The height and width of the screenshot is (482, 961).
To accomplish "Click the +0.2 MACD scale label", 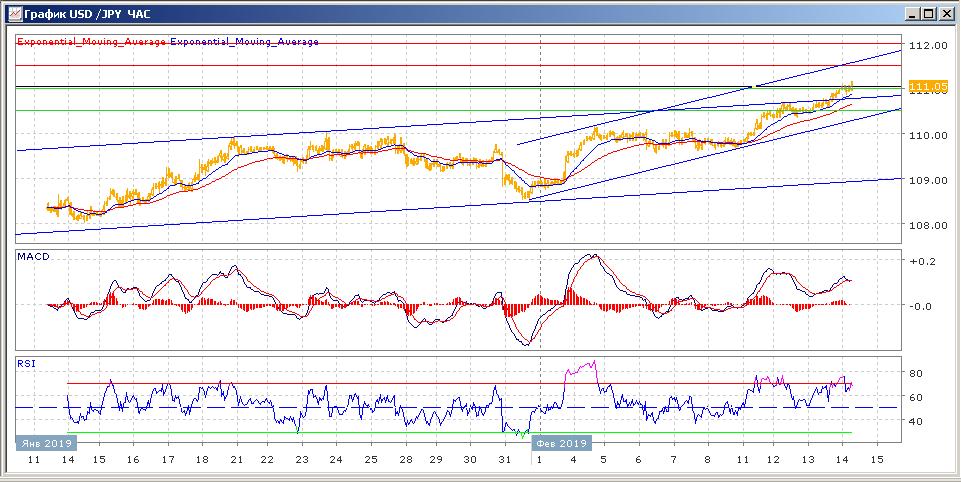I will click(920, 261).
